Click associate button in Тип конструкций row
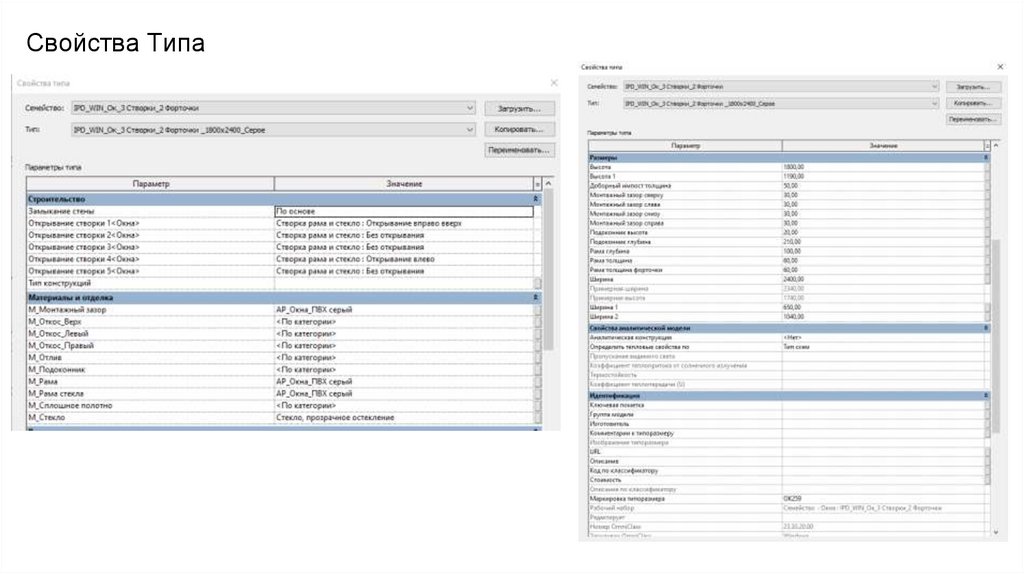Viewport: 1024px width, 574px height. pyautogui.click(x=537, y=284)
